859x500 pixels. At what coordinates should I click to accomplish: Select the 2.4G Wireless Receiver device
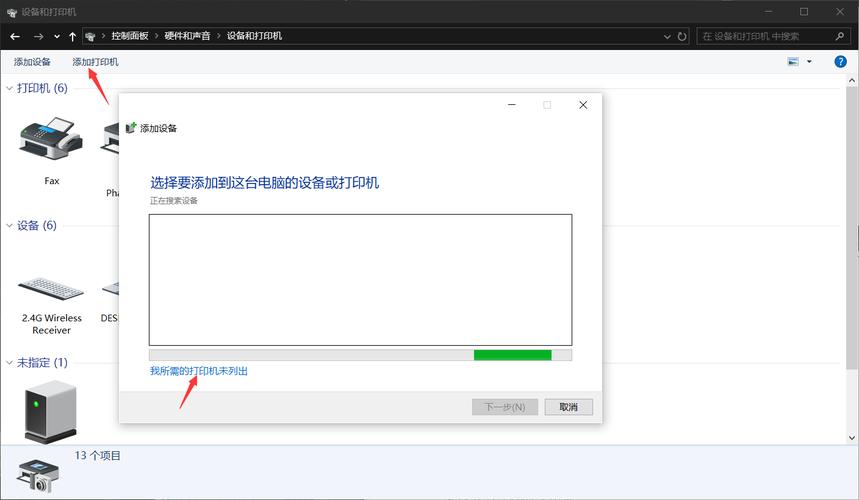(51, 289)
